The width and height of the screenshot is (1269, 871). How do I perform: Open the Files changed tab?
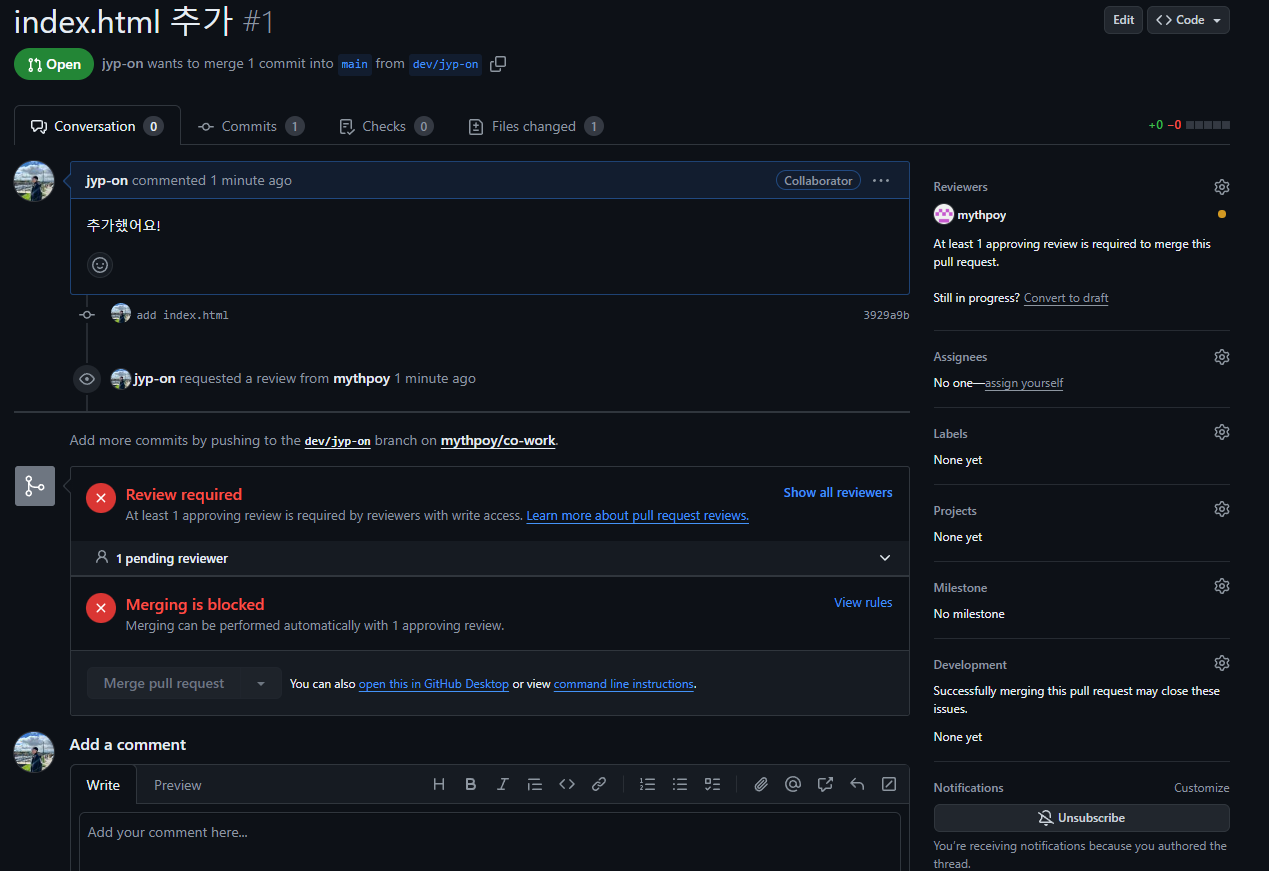pos(535,126)
